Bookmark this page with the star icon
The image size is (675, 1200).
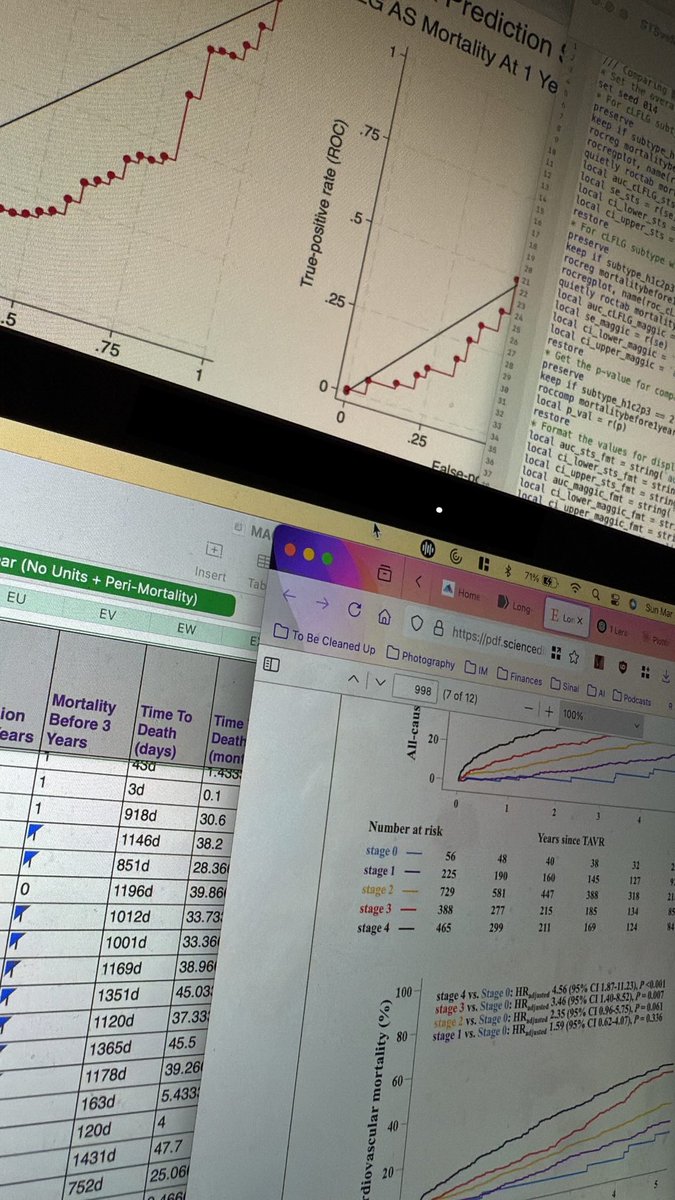pyautogui.click(x=574, y=656)
